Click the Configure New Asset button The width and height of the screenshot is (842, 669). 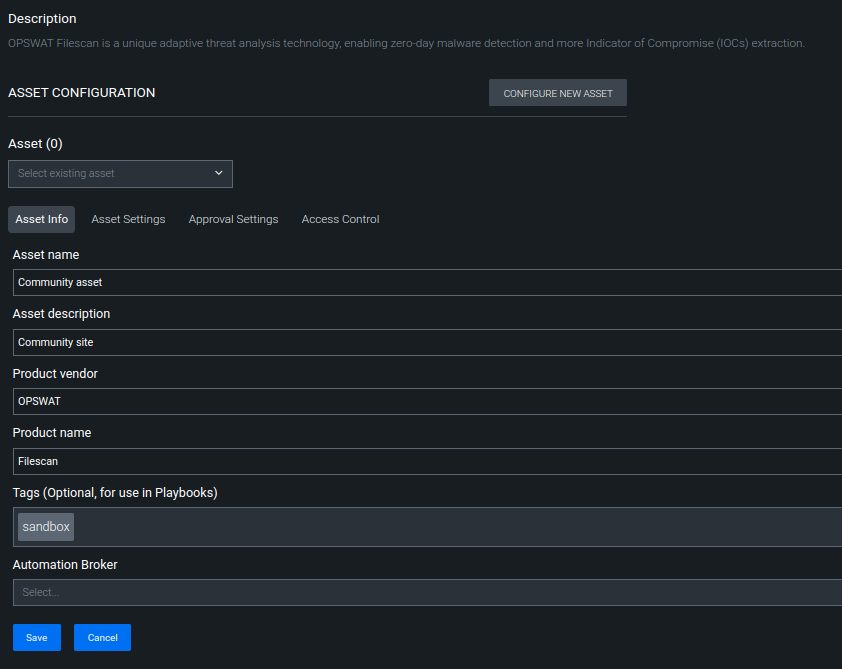click(557, 93)
